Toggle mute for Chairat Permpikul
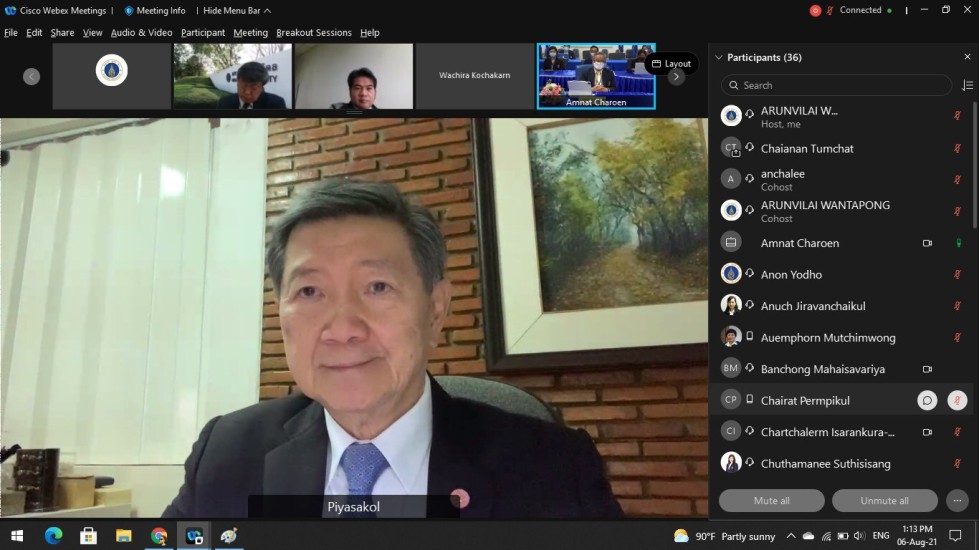The width and height of the screenshot is (979, 550). pos(957,400)
